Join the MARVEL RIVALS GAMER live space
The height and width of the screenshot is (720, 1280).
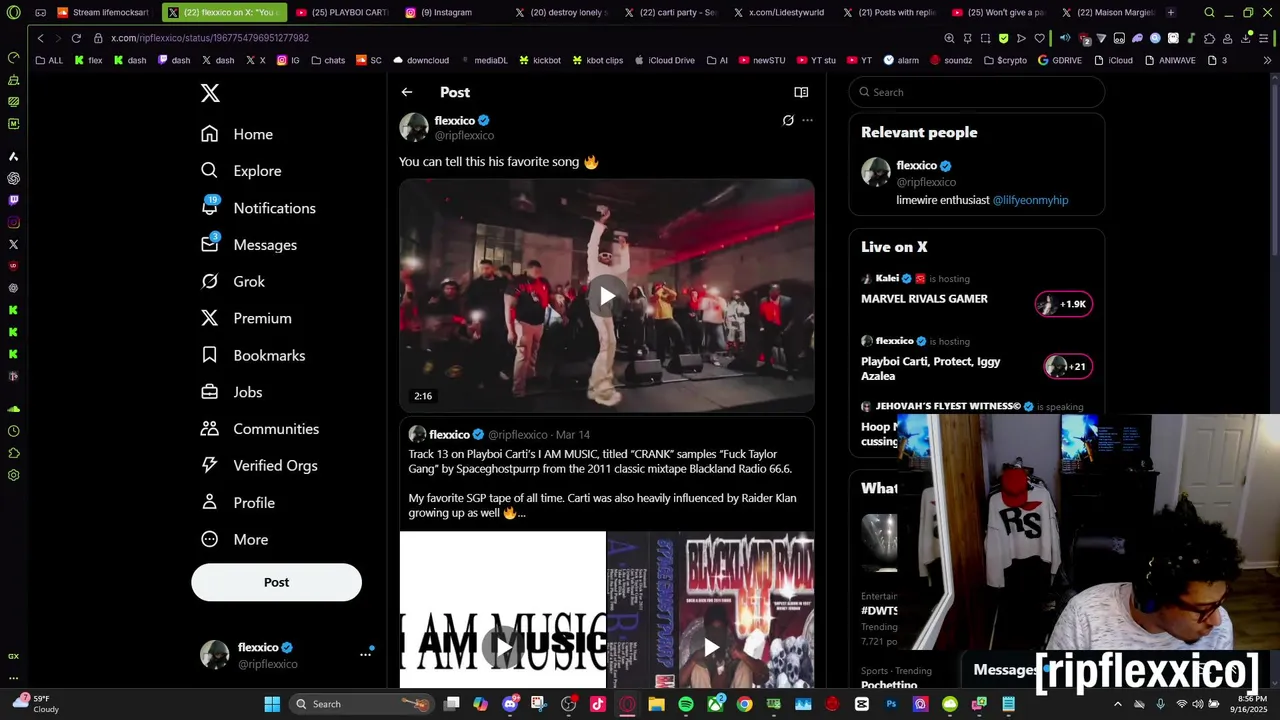click(924, 299)
